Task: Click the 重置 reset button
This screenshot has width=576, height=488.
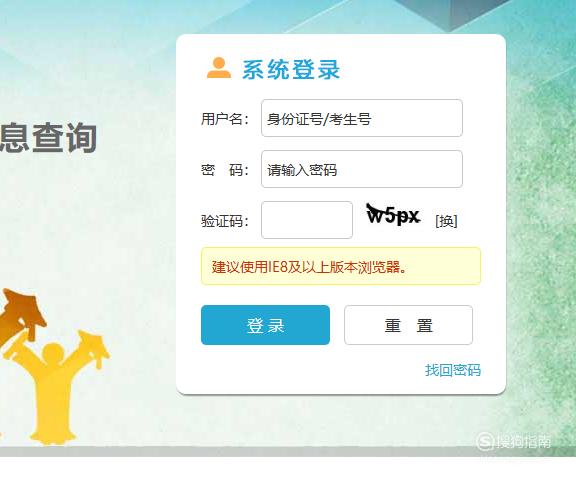Action: [408, 325]
